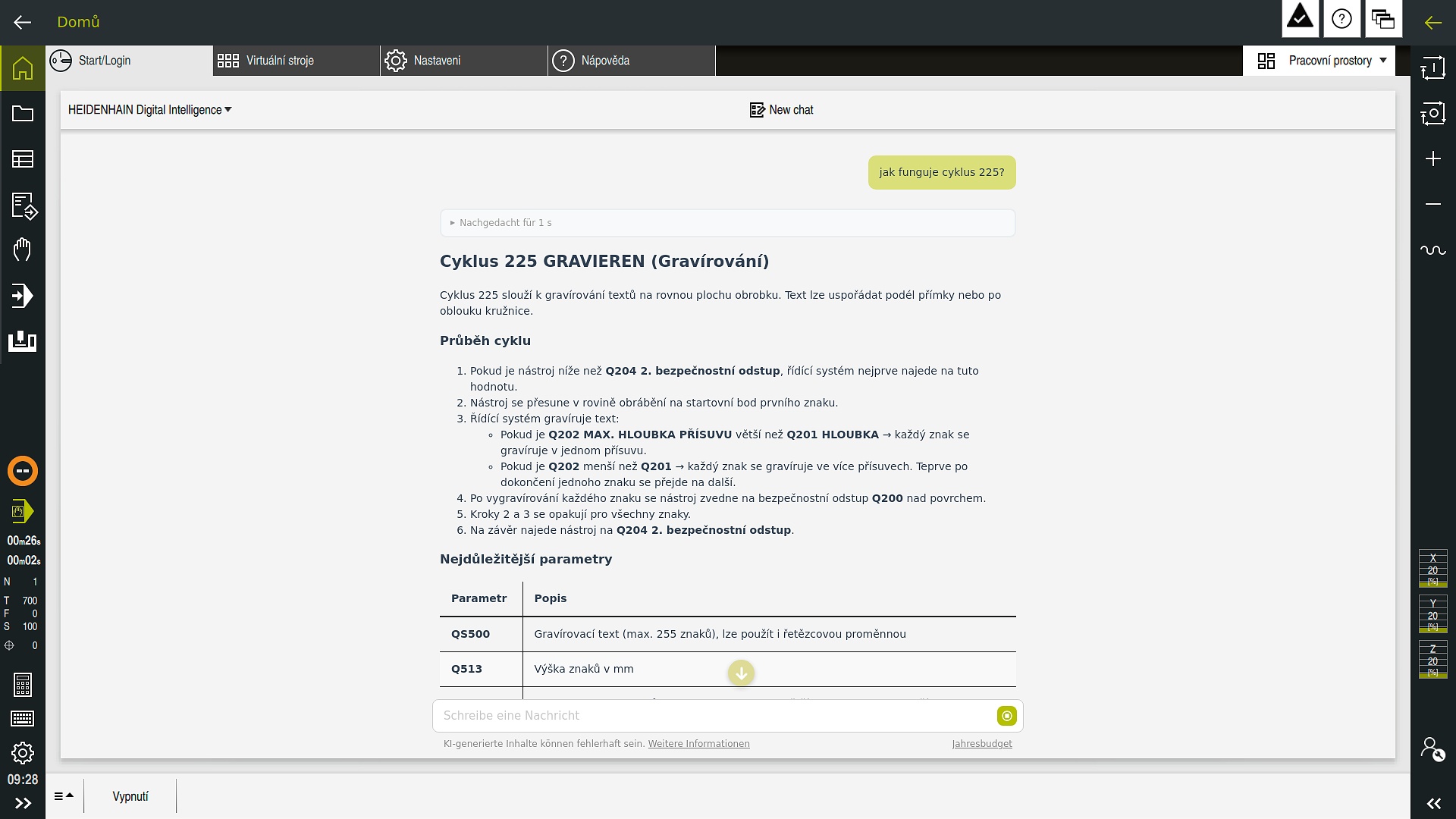Click the Vypnutí button
Viewport: 1456px width, 819px height.
coord(130,796)
